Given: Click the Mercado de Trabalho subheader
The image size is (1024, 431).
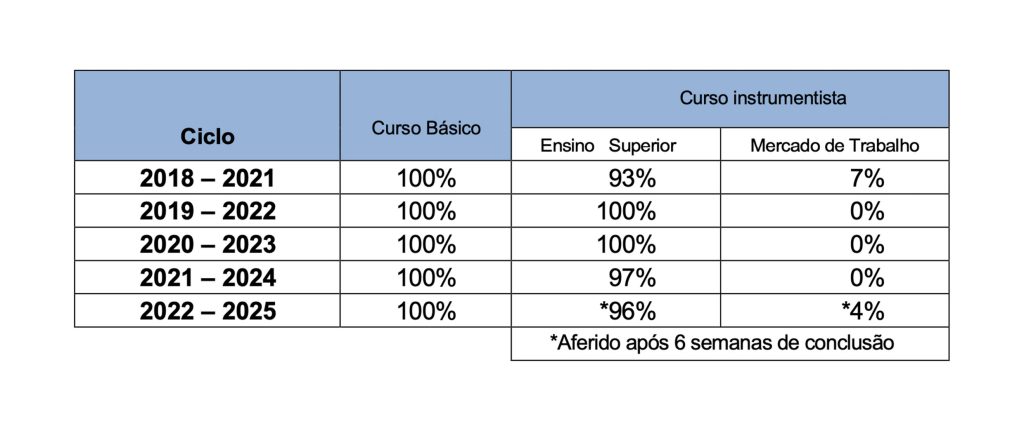Looking at the screenshot, I should [834, 146].
